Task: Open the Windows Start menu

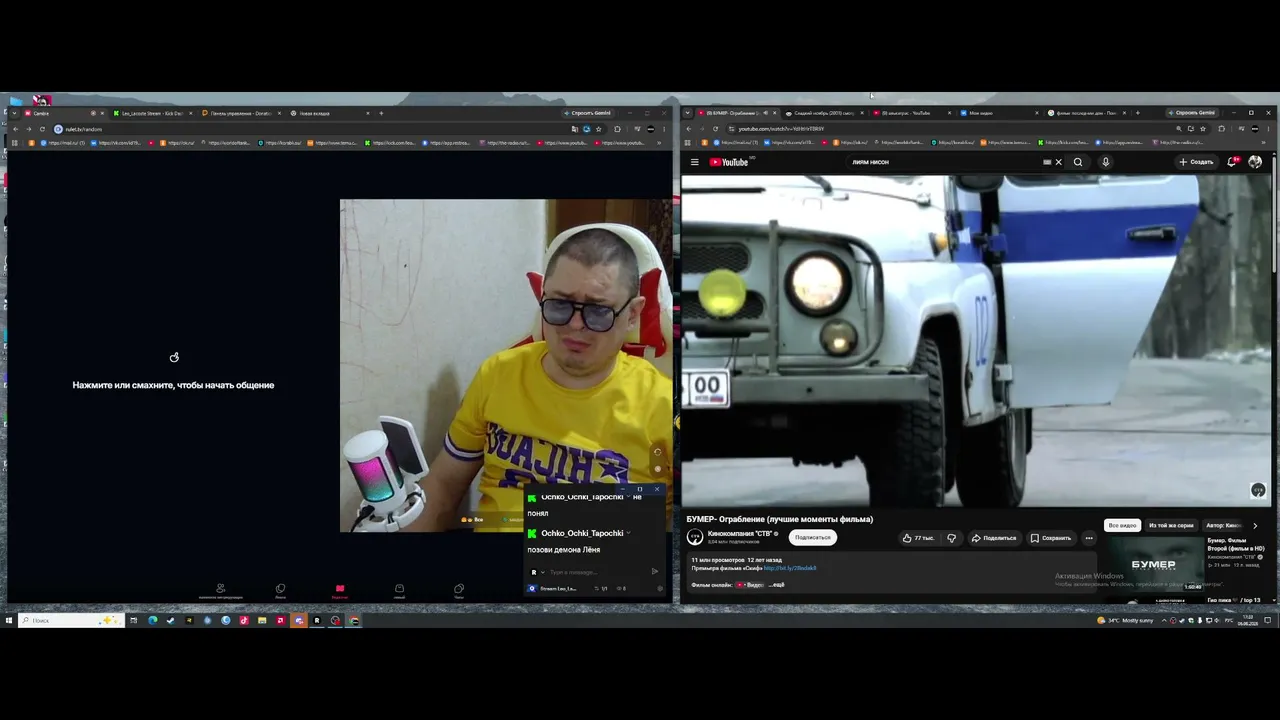Action: (9, 620)
